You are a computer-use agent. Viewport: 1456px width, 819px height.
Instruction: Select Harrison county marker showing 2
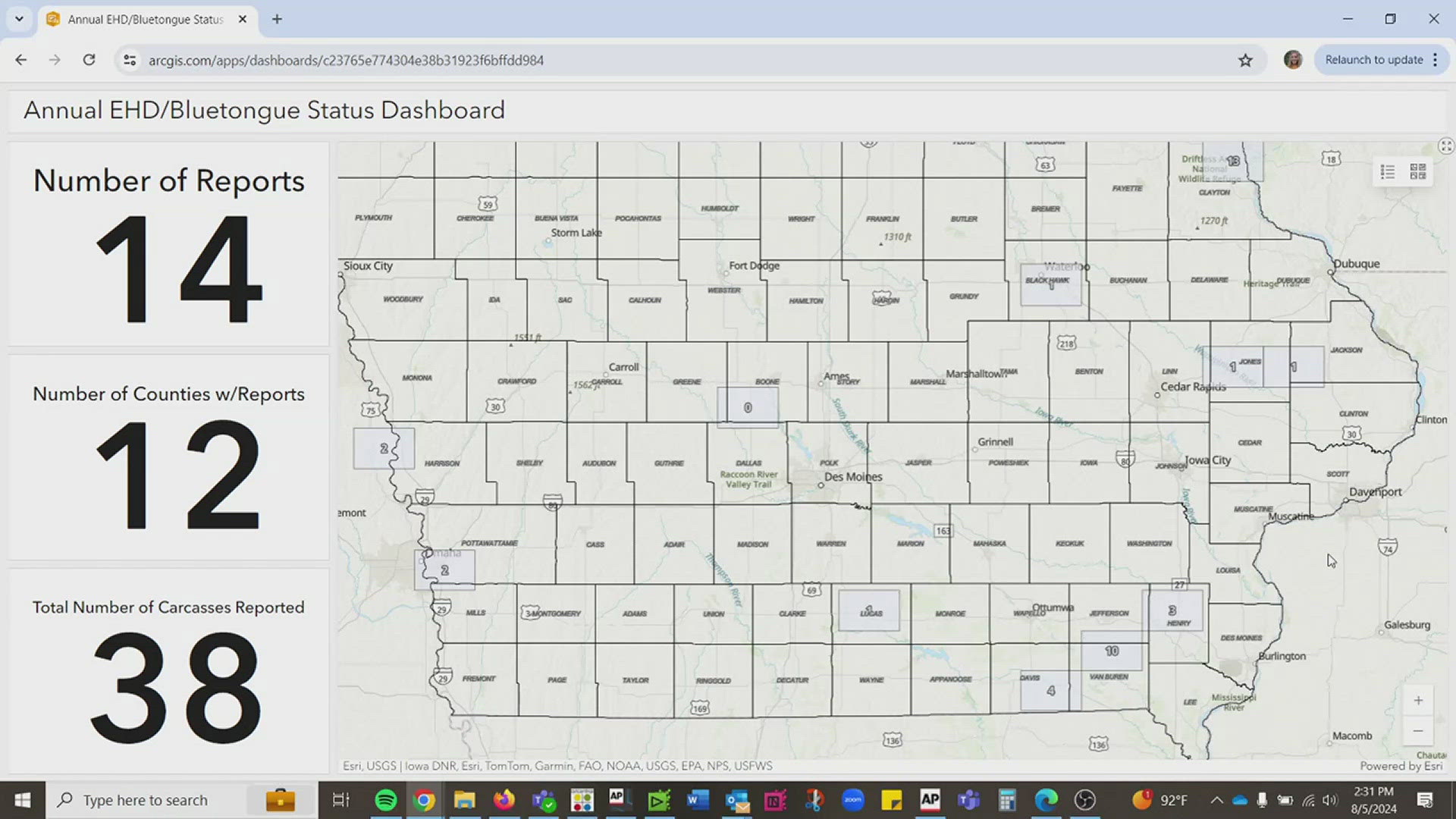[x=384, y=448]
